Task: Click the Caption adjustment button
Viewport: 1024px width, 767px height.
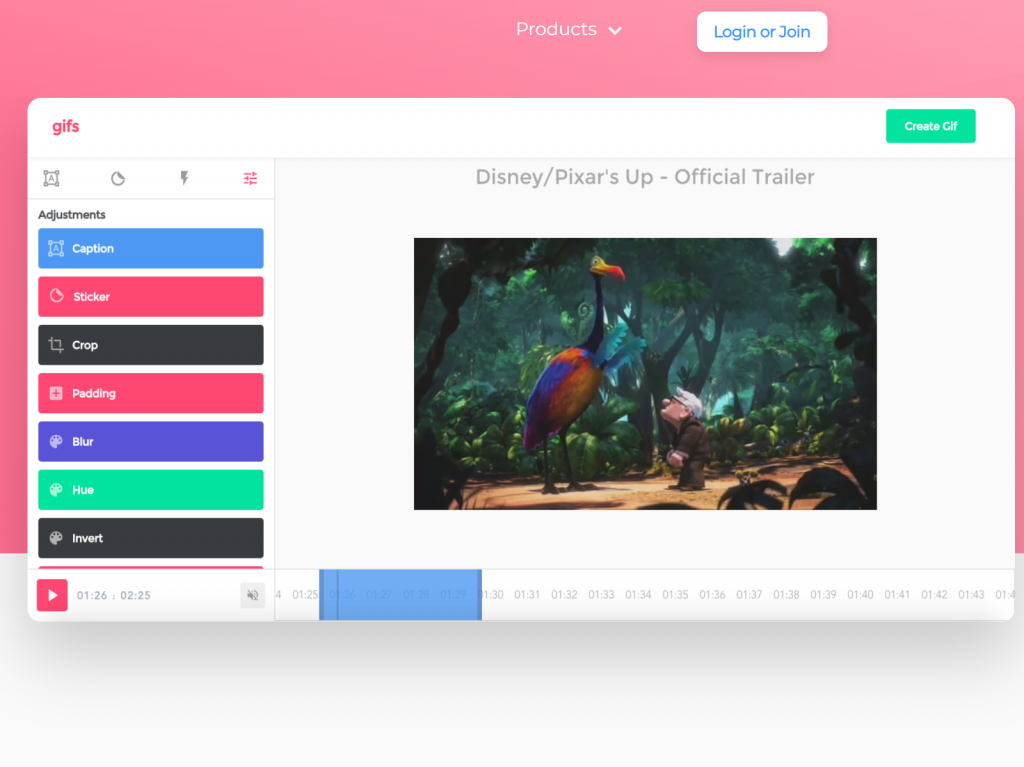Action: 151,248
